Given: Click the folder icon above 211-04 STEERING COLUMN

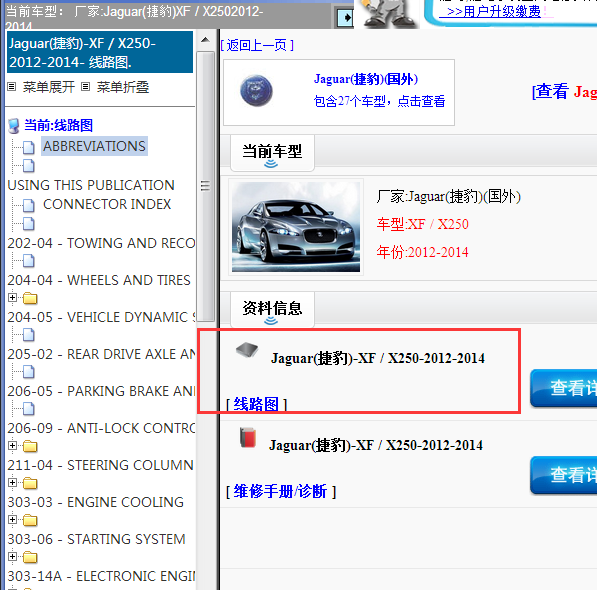Looking at the screenshot, I should pos(30,446).
